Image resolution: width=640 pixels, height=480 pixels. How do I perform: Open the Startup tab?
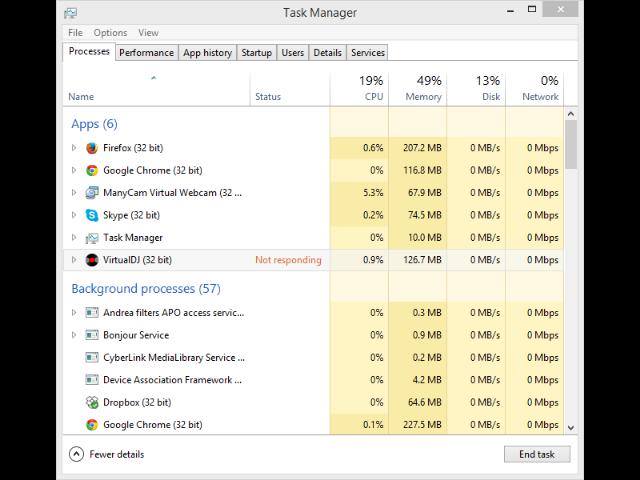tap(256, 53)
